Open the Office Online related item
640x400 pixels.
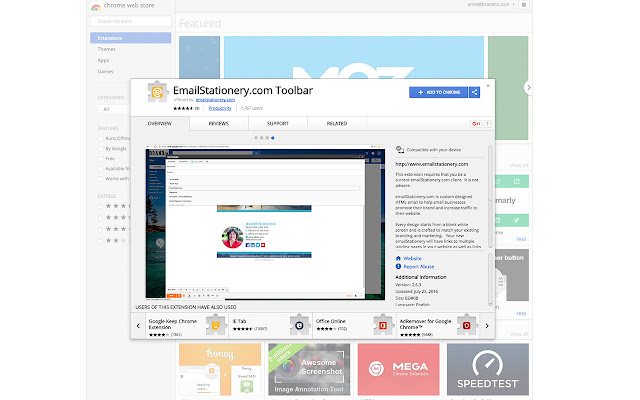[354, 326]
